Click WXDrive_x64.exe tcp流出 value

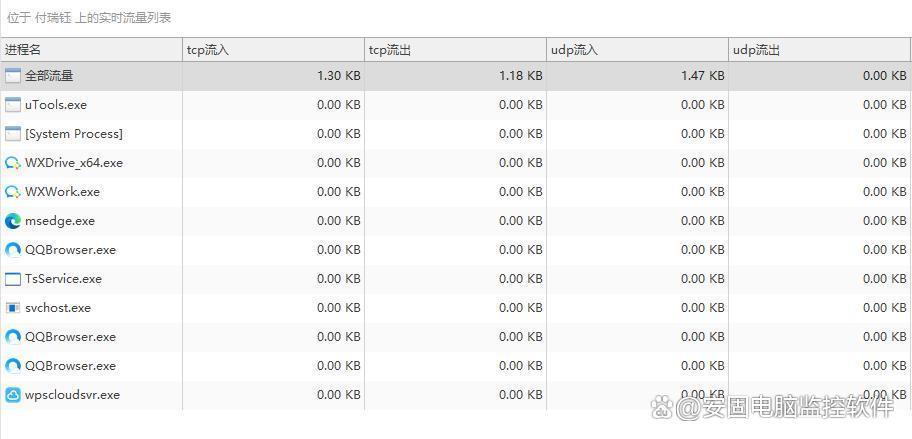521,163
